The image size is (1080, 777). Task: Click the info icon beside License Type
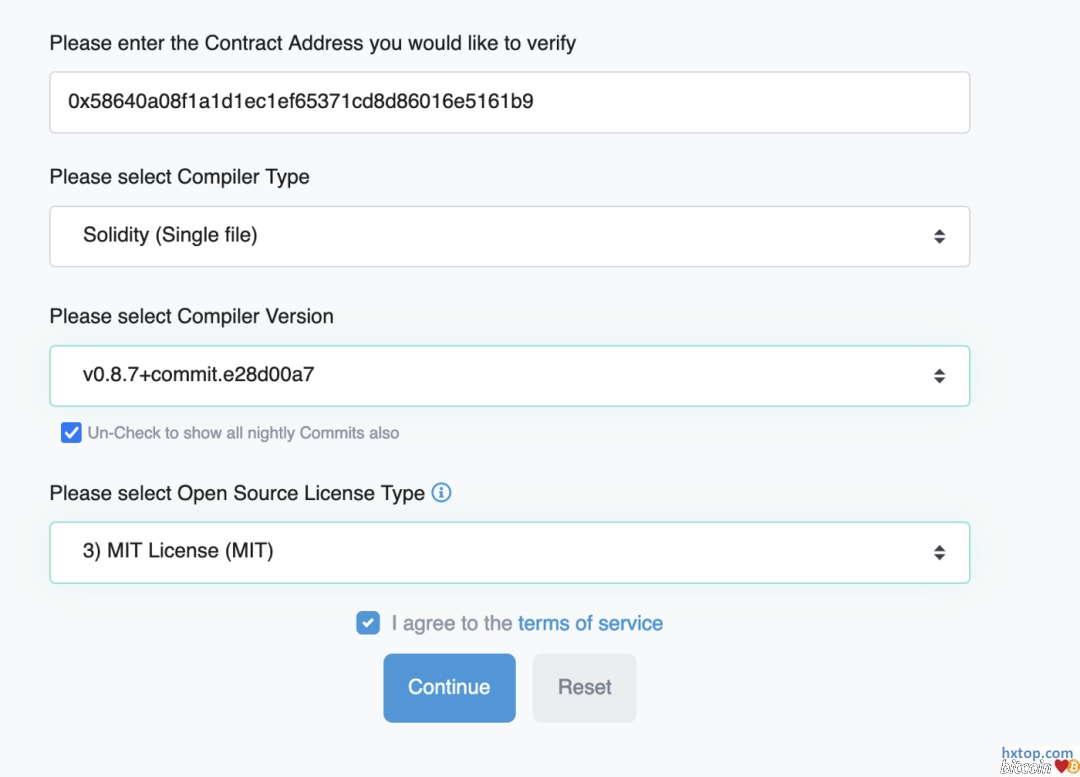441,493
